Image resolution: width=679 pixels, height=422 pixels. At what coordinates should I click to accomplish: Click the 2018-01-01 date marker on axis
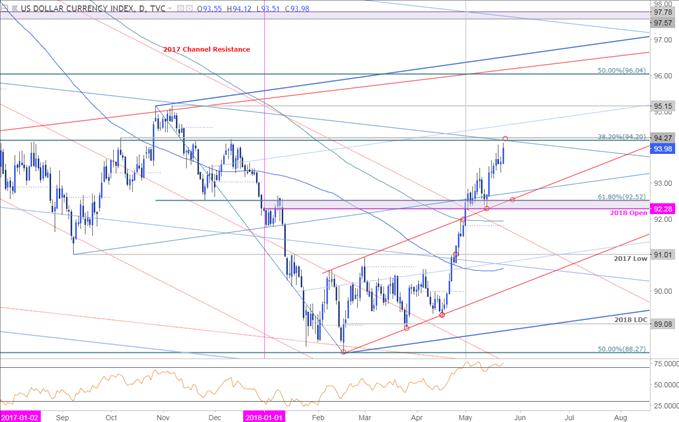[x=263, y=412]
